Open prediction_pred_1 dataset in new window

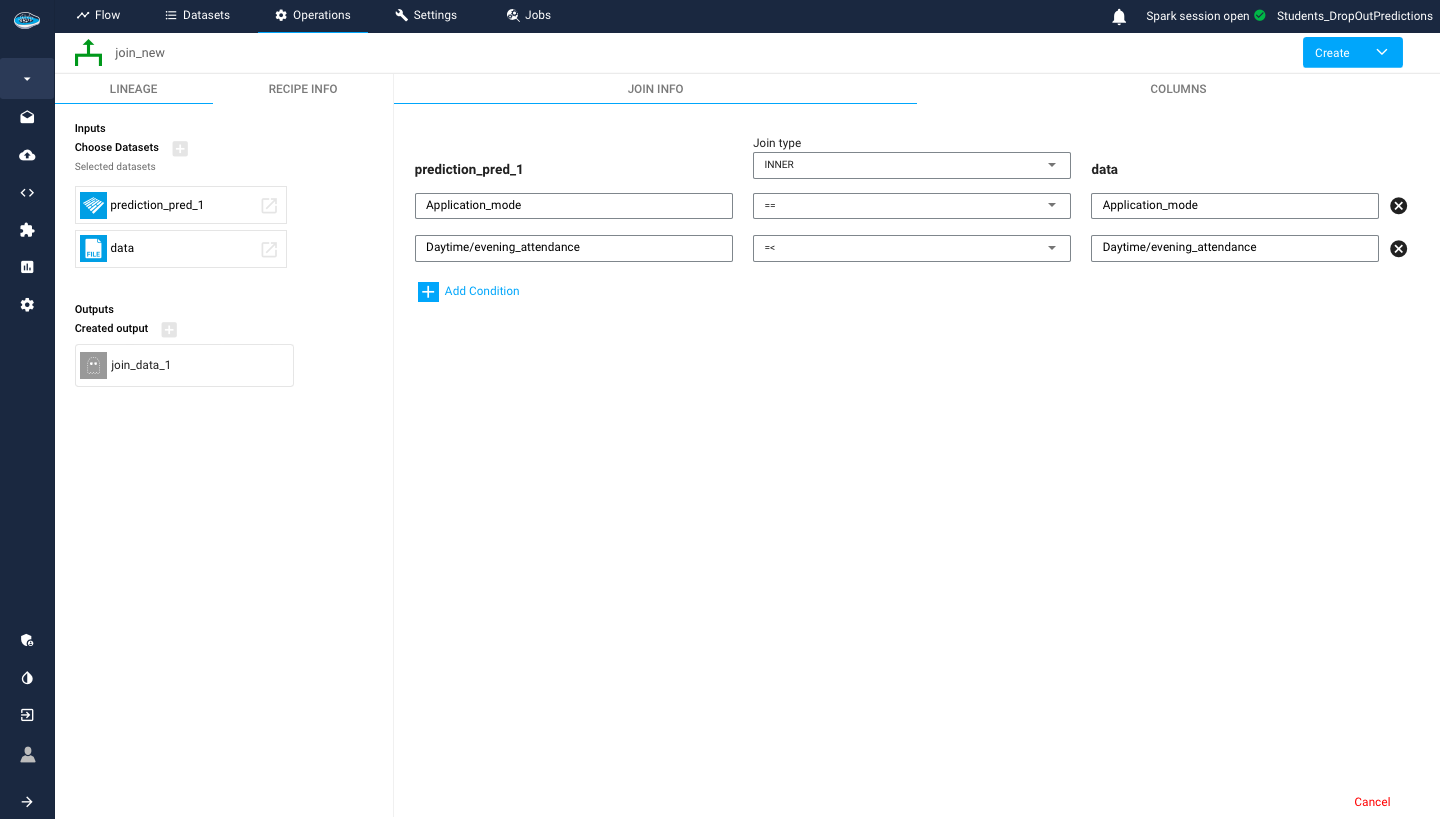pyautogui.click(x=269, y=205)
